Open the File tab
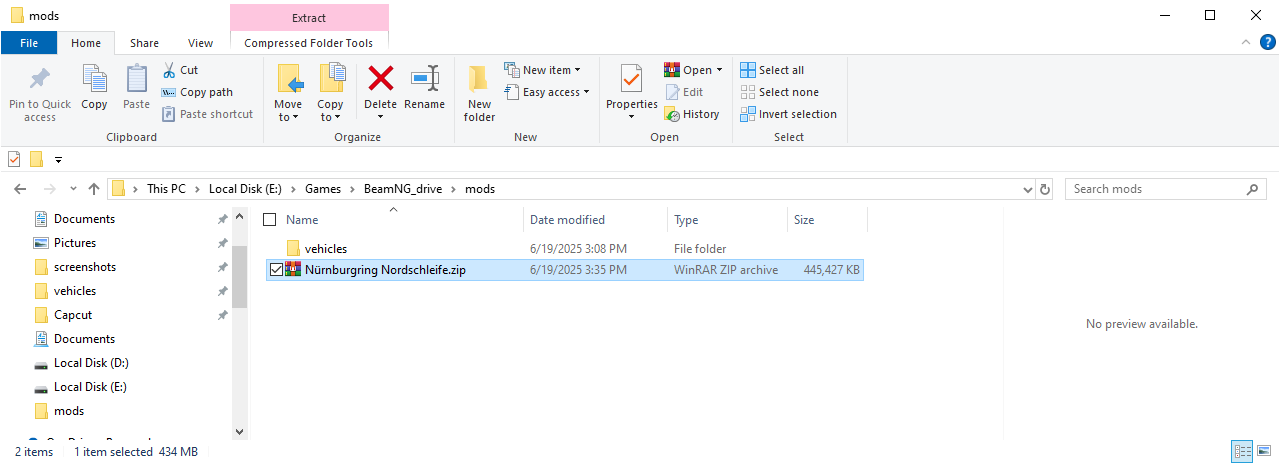Image resolution: width=1280 pixels, height=464 pixels. pyautogui.click(x=29, y=43)
